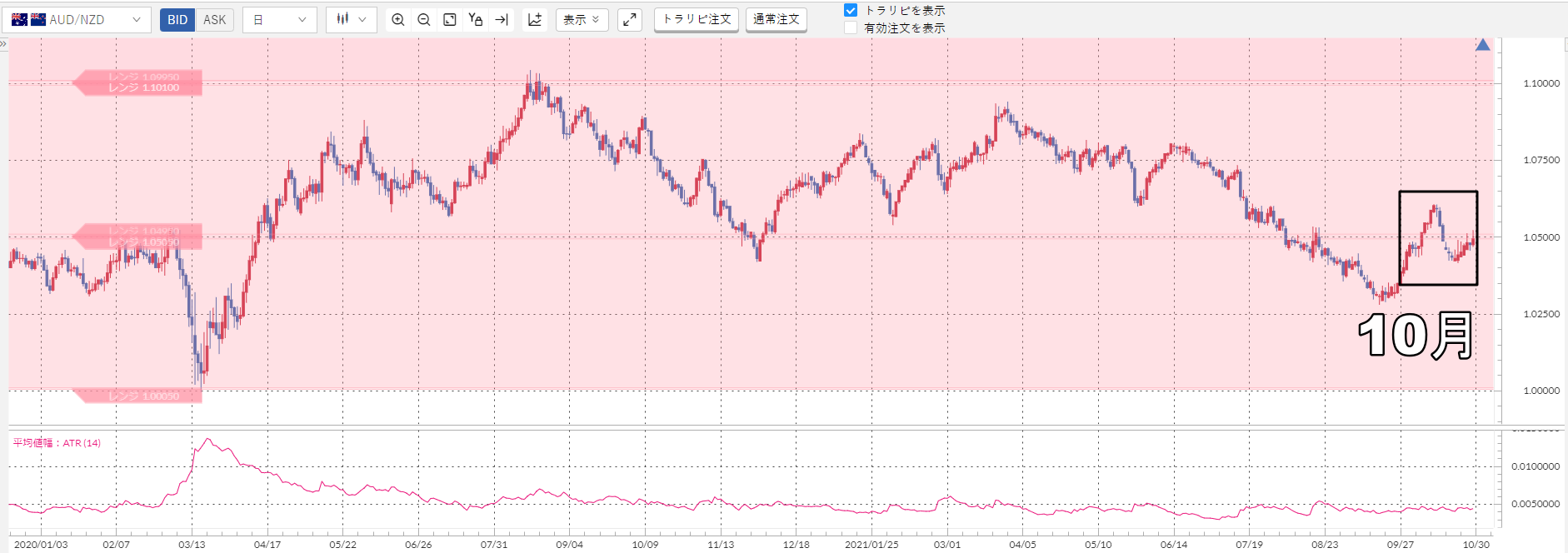Click the 通常注文 button

[x=777, y=19]
